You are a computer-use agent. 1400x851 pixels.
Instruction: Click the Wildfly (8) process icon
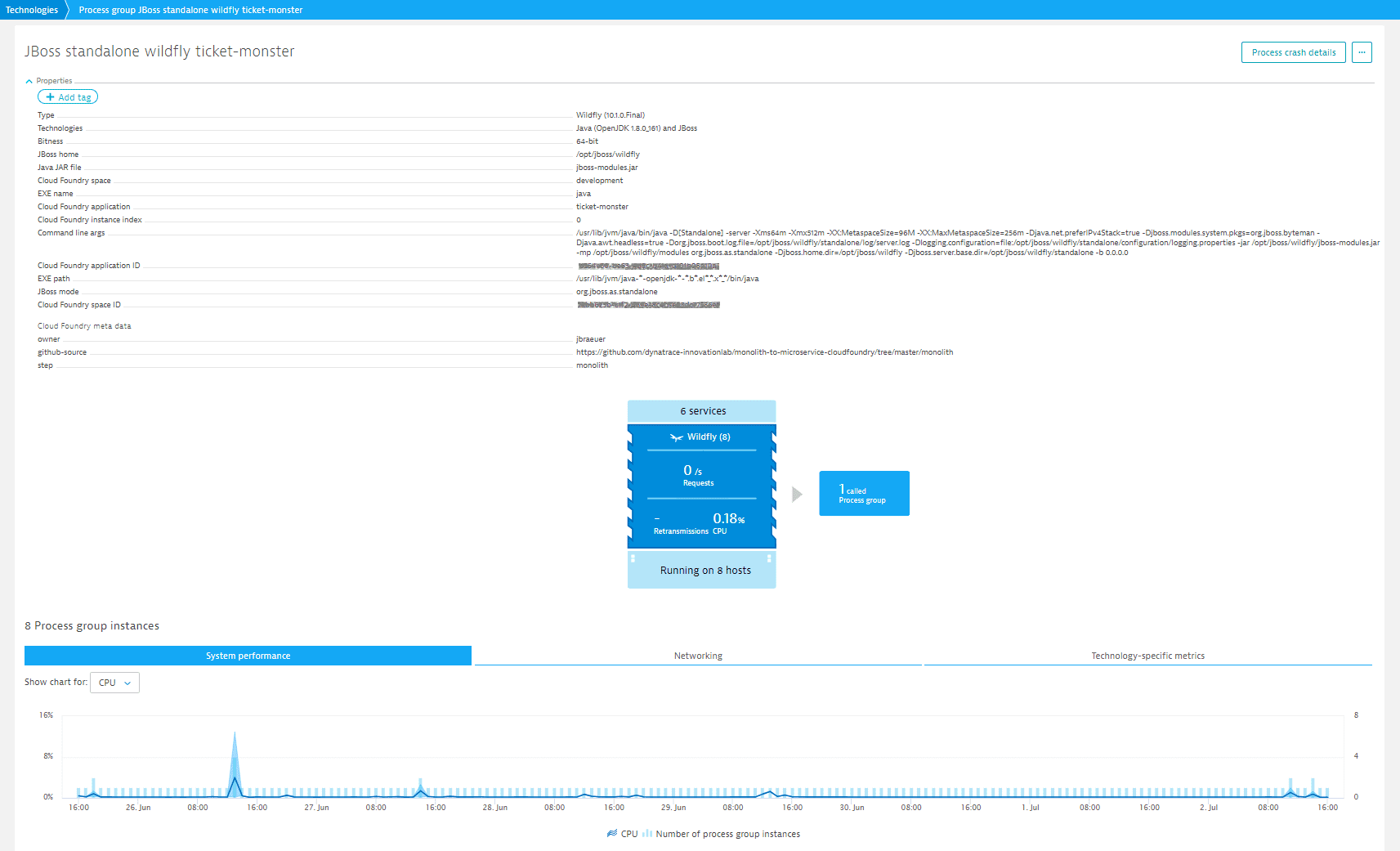676,437
